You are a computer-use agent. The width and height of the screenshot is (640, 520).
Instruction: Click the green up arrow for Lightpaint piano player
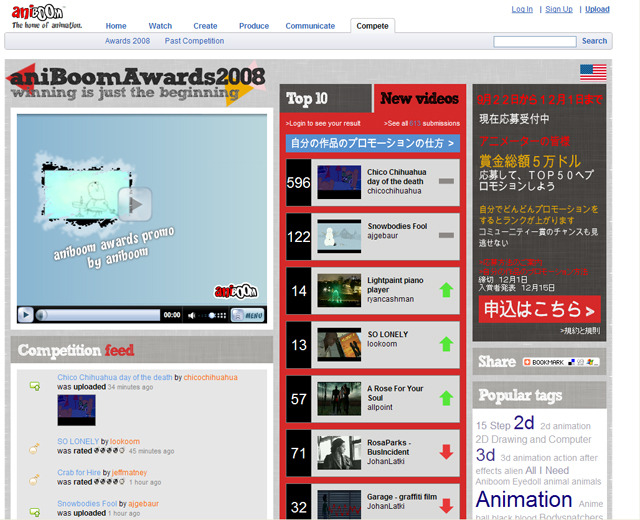pos(446,290)
